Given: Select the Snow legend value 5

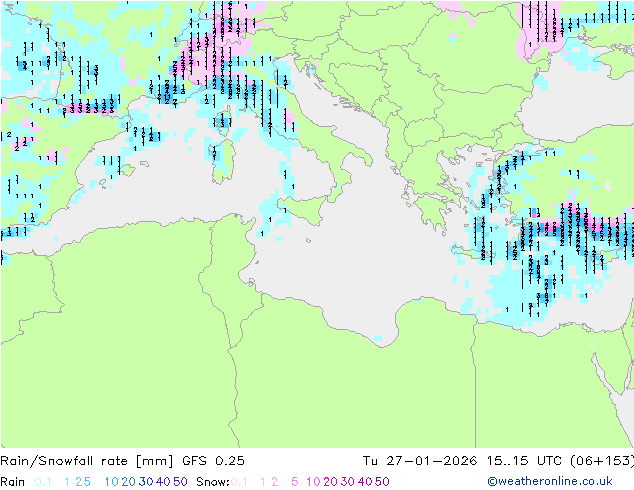Looking at the screenshot, I should [295, 482].
